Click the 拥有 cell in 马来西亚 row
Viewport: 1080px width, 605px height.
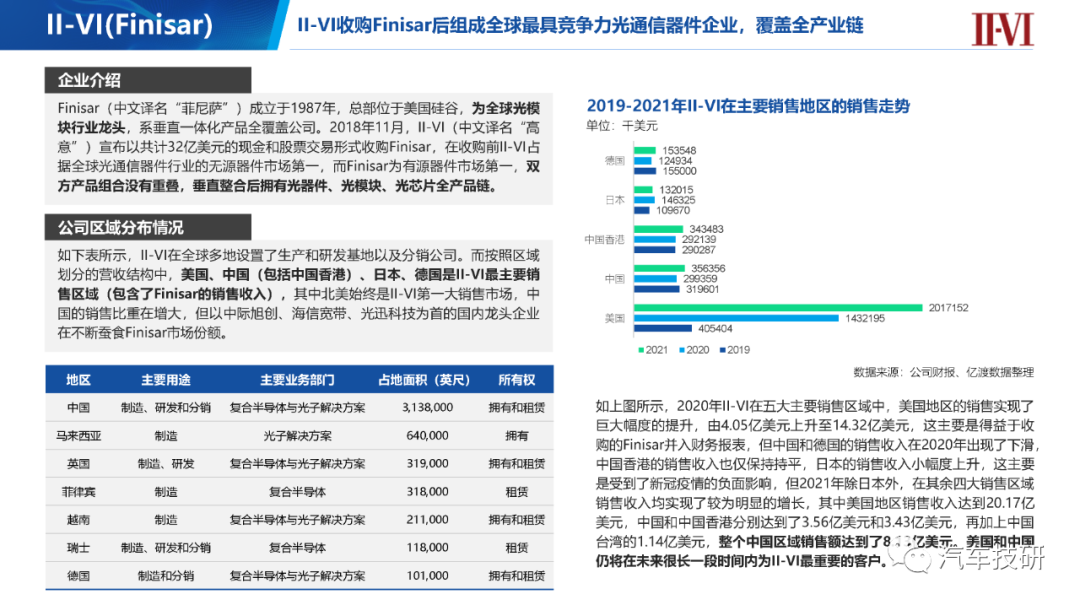click(x=517, y=436)
